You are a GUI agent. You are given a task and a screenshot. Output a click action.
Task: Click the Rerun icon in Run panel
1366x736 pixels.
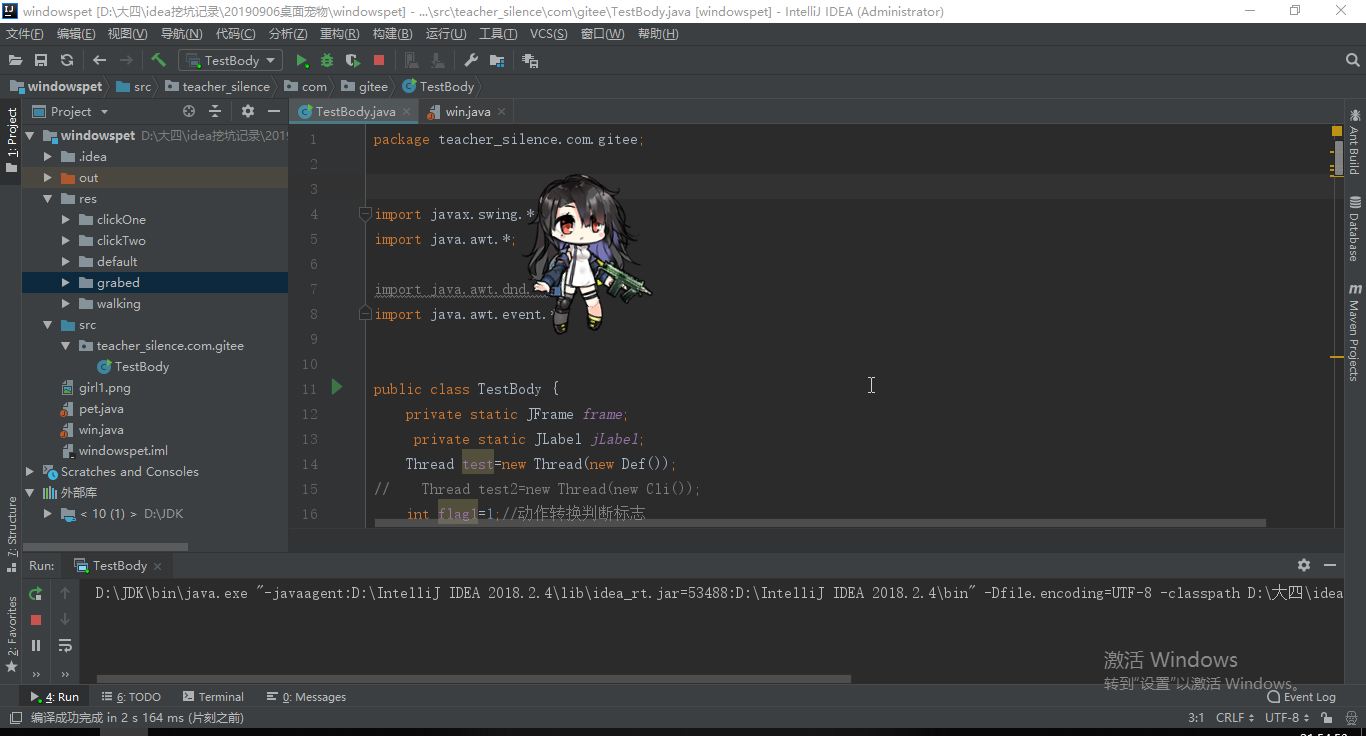pos(35,592)
